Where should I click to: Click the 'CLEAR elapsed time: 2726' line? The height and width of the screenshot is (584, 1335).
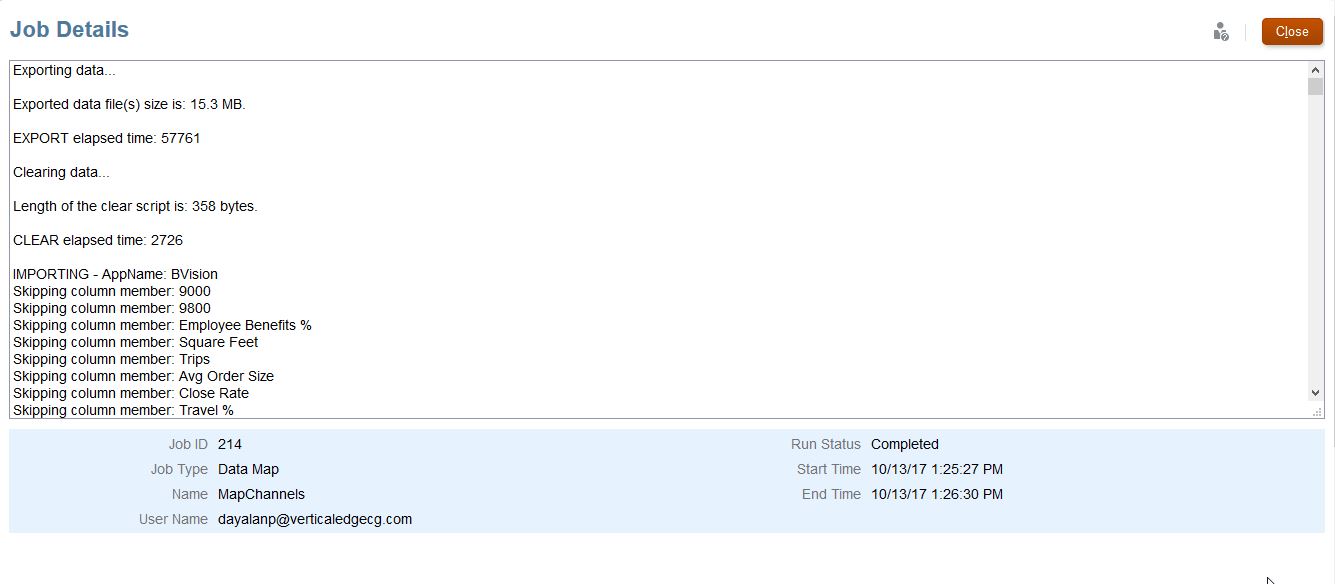tap(98, 241)
